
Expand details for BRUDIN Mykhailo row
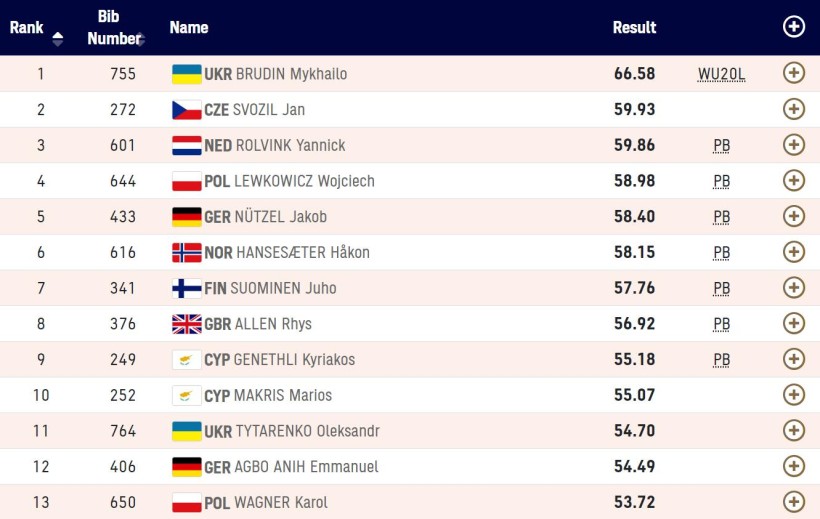[793, 73]
